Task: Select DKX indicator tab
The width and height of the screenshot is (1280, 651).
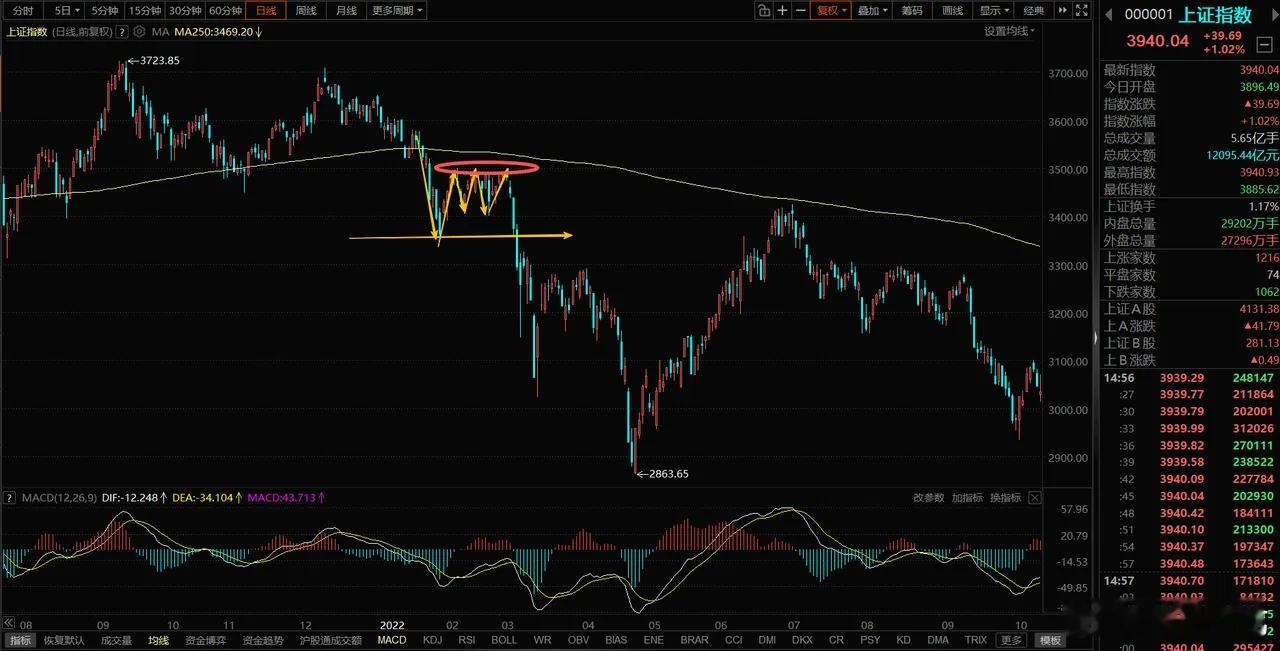Action: click(x=802, y=640)
